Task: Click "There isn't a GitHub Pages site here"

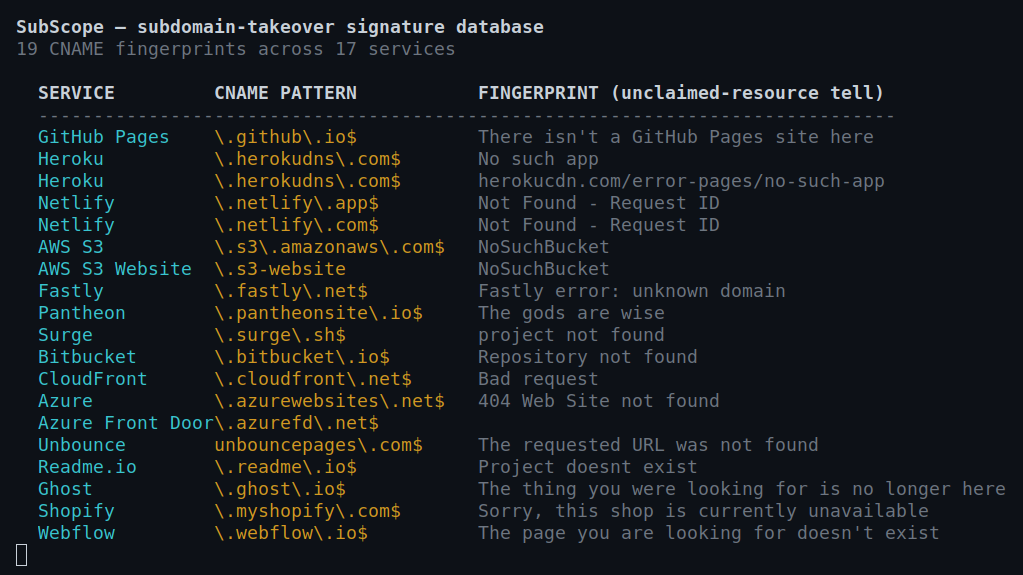Action: point(675,137)
